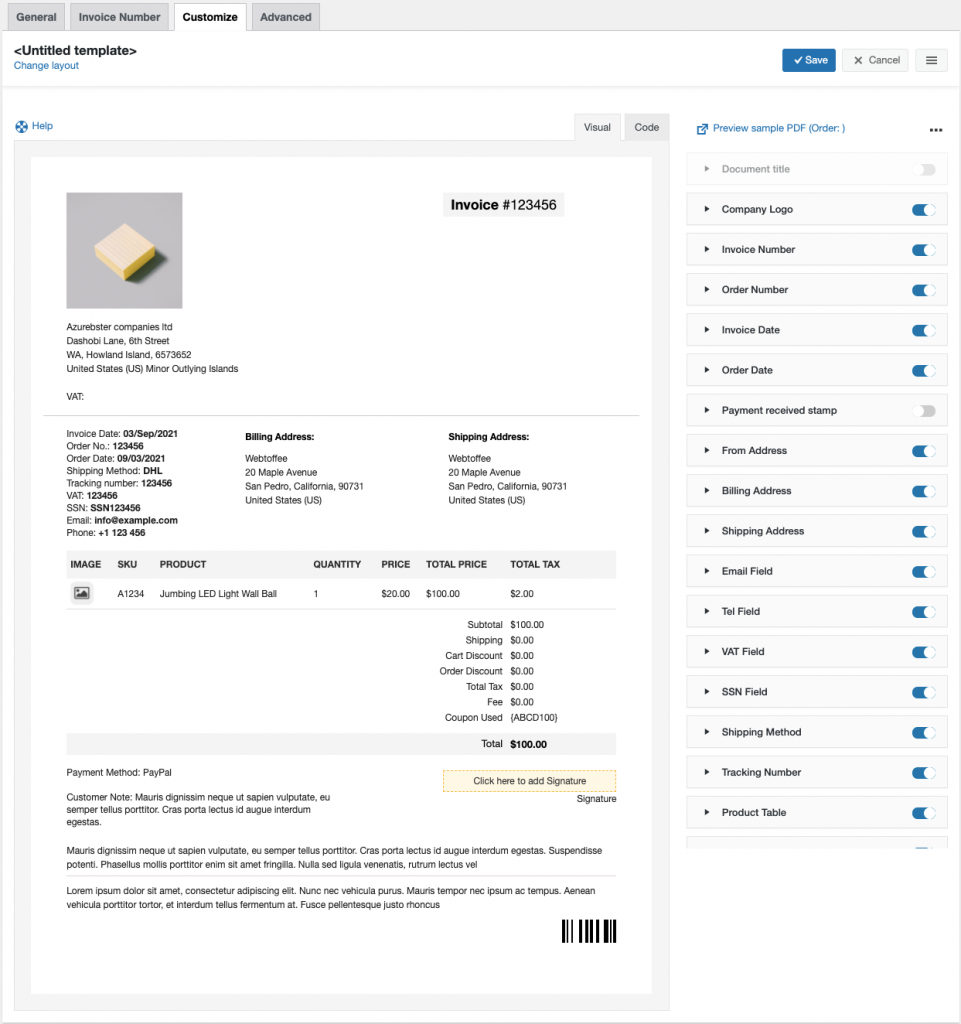This screenshot has height=1024, width=961.
Task: Enable the Payment received stamp toggle
Action: pyautogui.click(x=924, y=411)
